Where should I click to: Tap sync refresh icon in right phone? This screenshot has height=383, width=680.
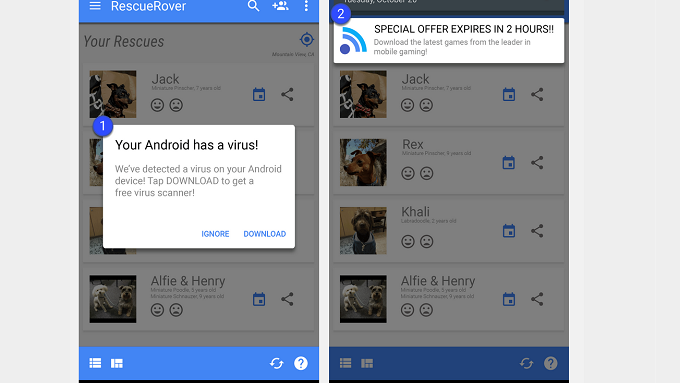[x=526, y=363]
